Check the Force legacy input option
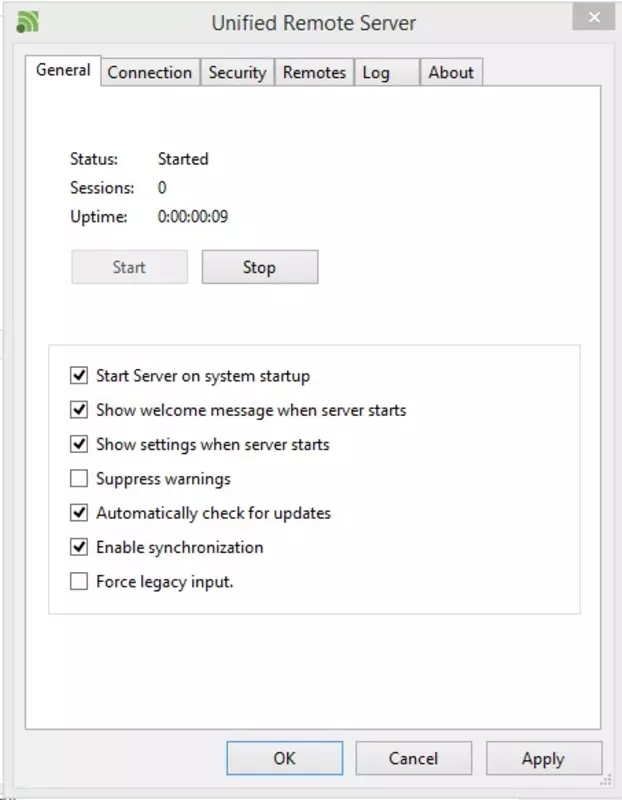Image resolution: width=622 pixels, height=800 pixels. (x=79, y=581)
